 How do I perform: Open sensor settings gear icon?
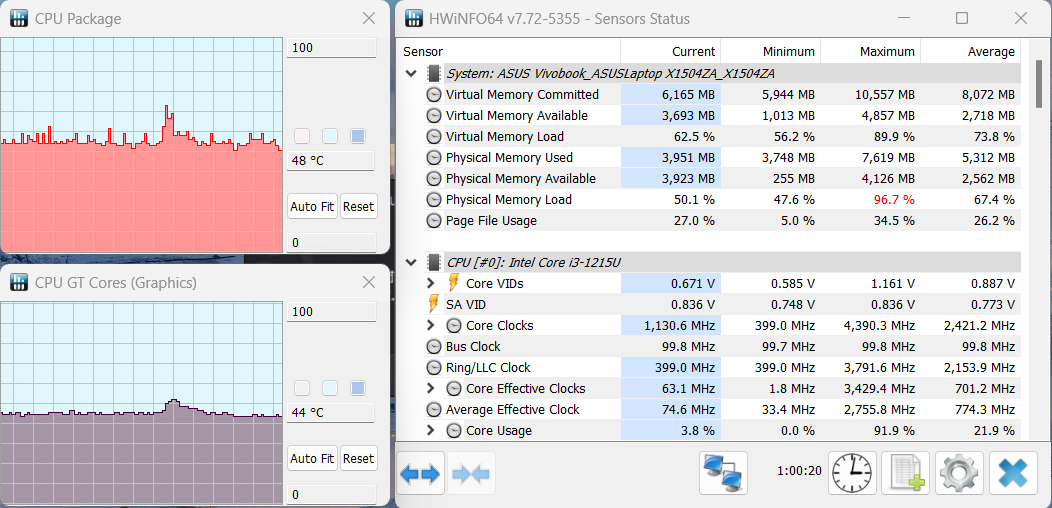point(959,474)
